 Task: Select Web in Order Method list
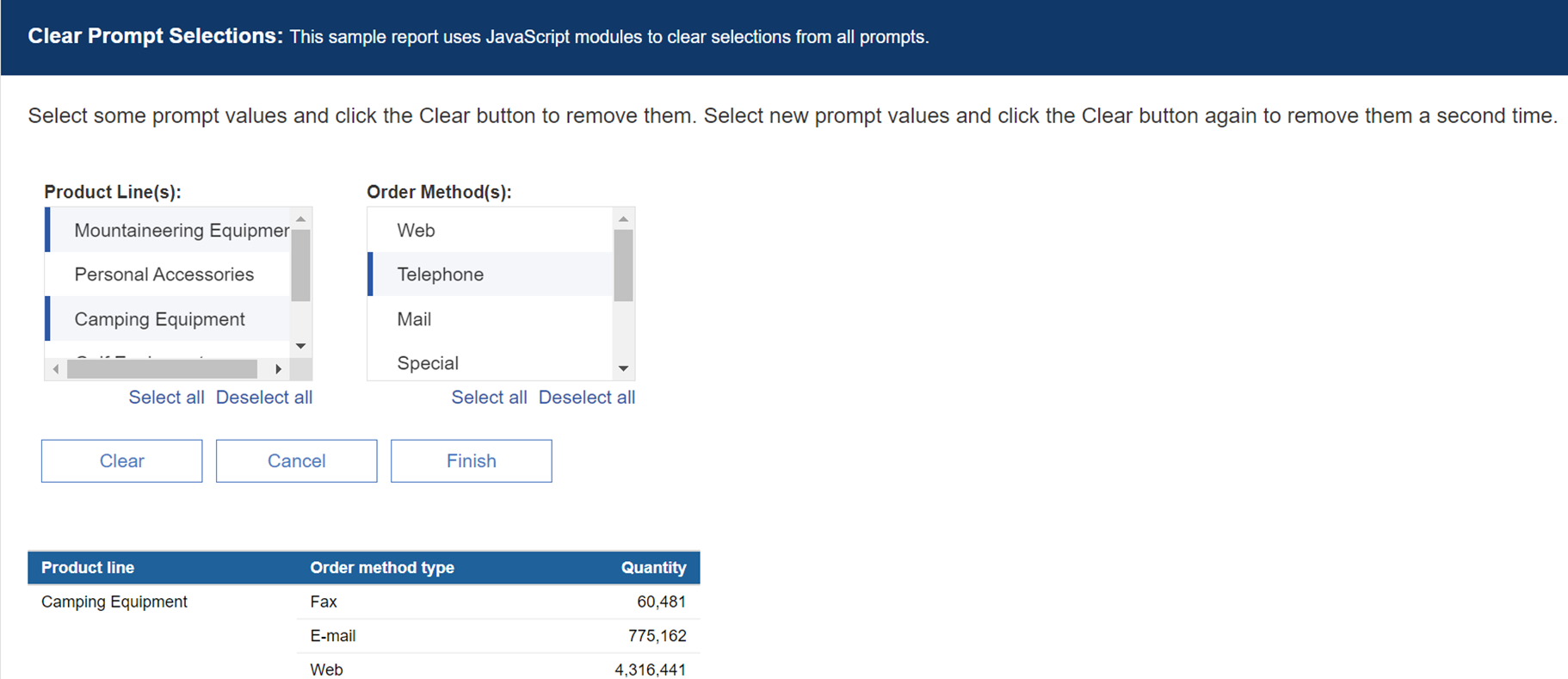click(491, 230)
